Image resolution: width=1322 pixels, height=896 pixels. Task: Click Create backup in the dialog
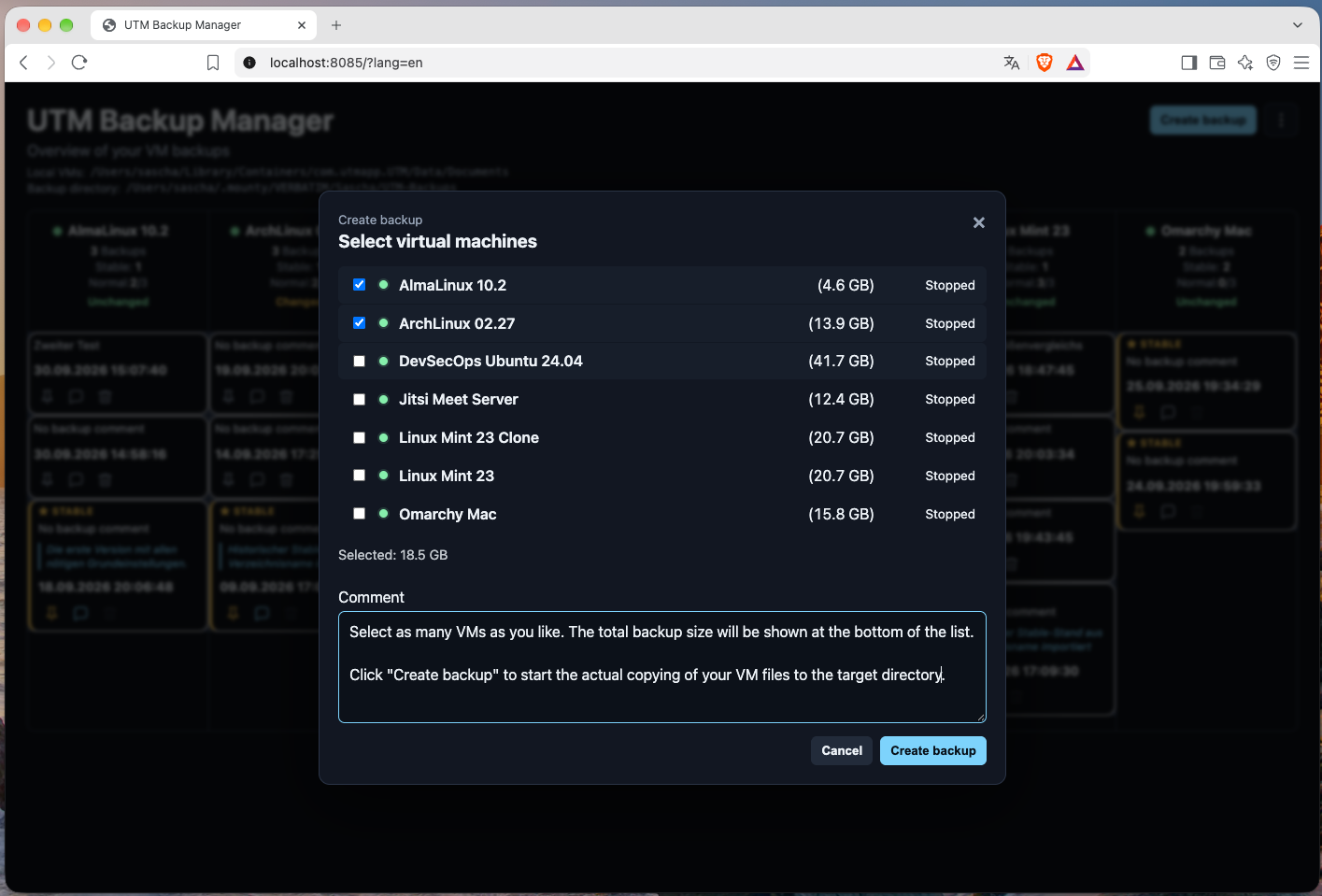[x=933, y=750]
